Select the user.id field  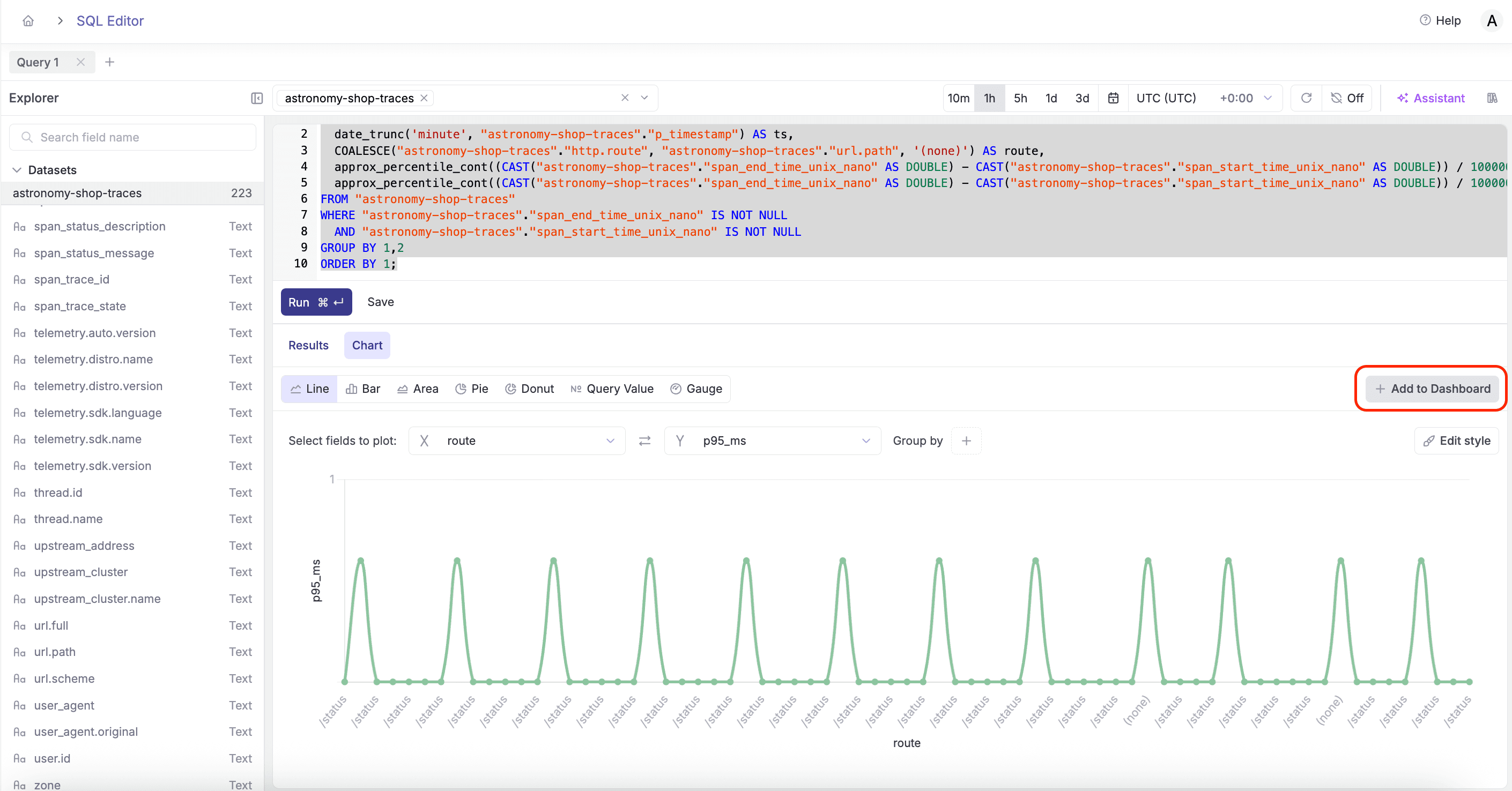[x=52, y=759]
